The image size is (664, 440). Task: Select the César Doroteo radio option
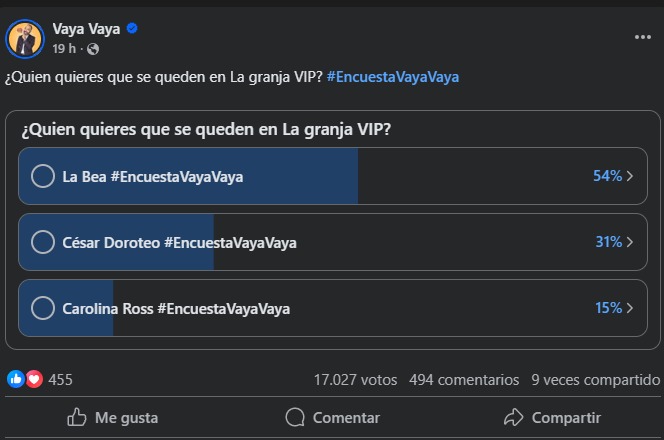coord(43,242)
